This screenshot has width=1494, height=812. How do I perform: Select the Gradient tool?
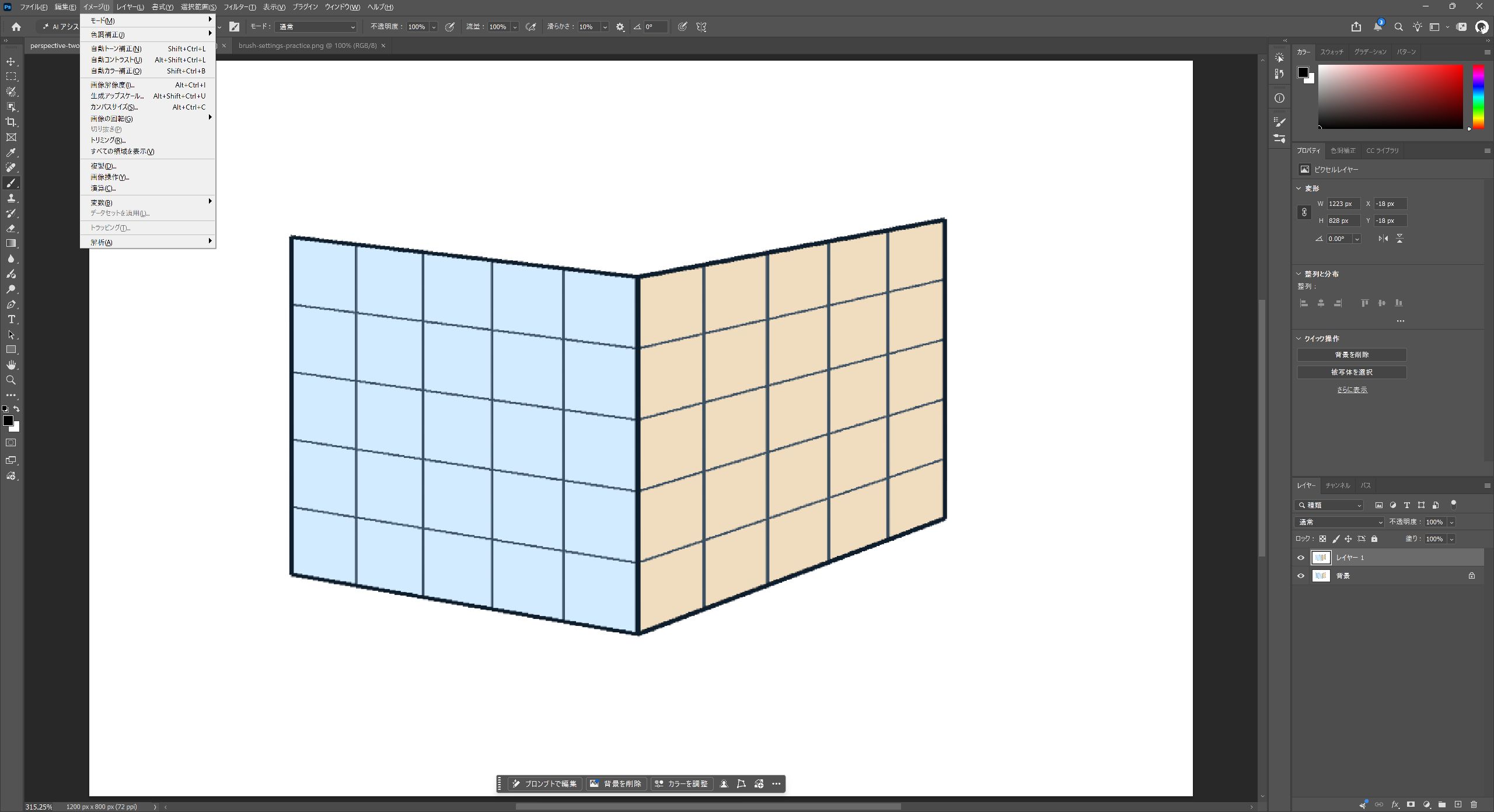(x=11, y=244)
